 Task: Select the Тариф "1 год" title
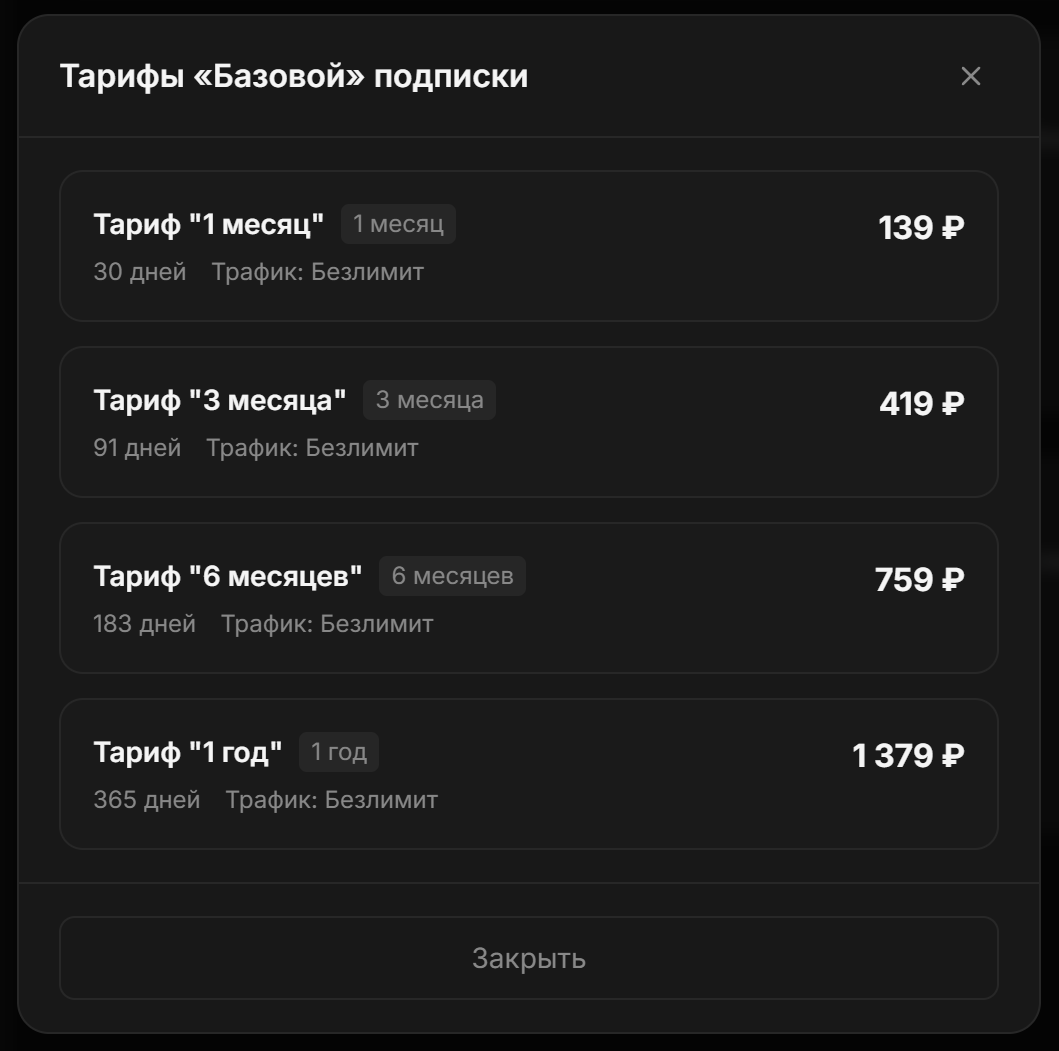point(188,753)
